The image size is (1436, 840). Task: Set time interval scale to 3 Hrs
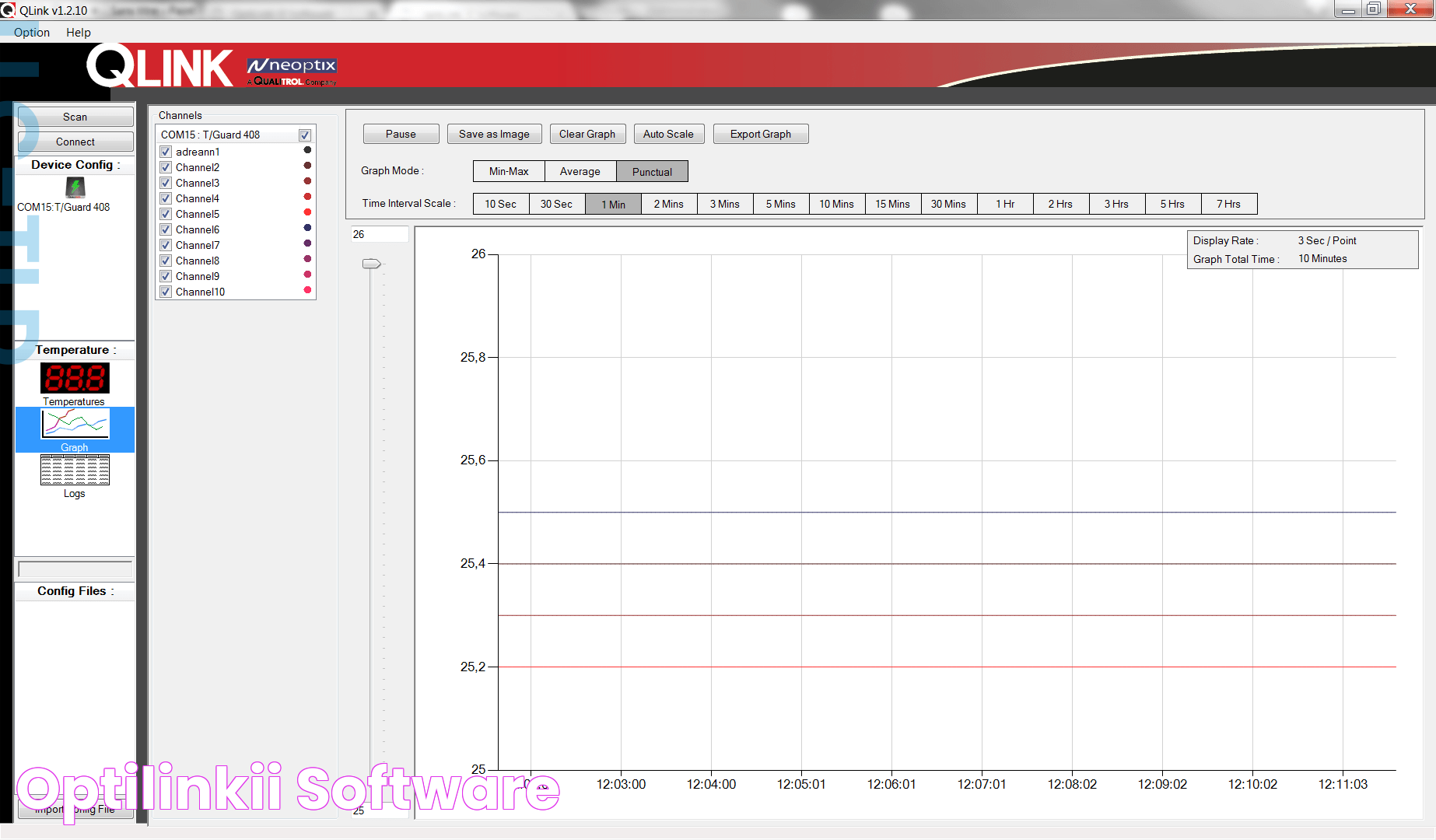click(1117, 204)
